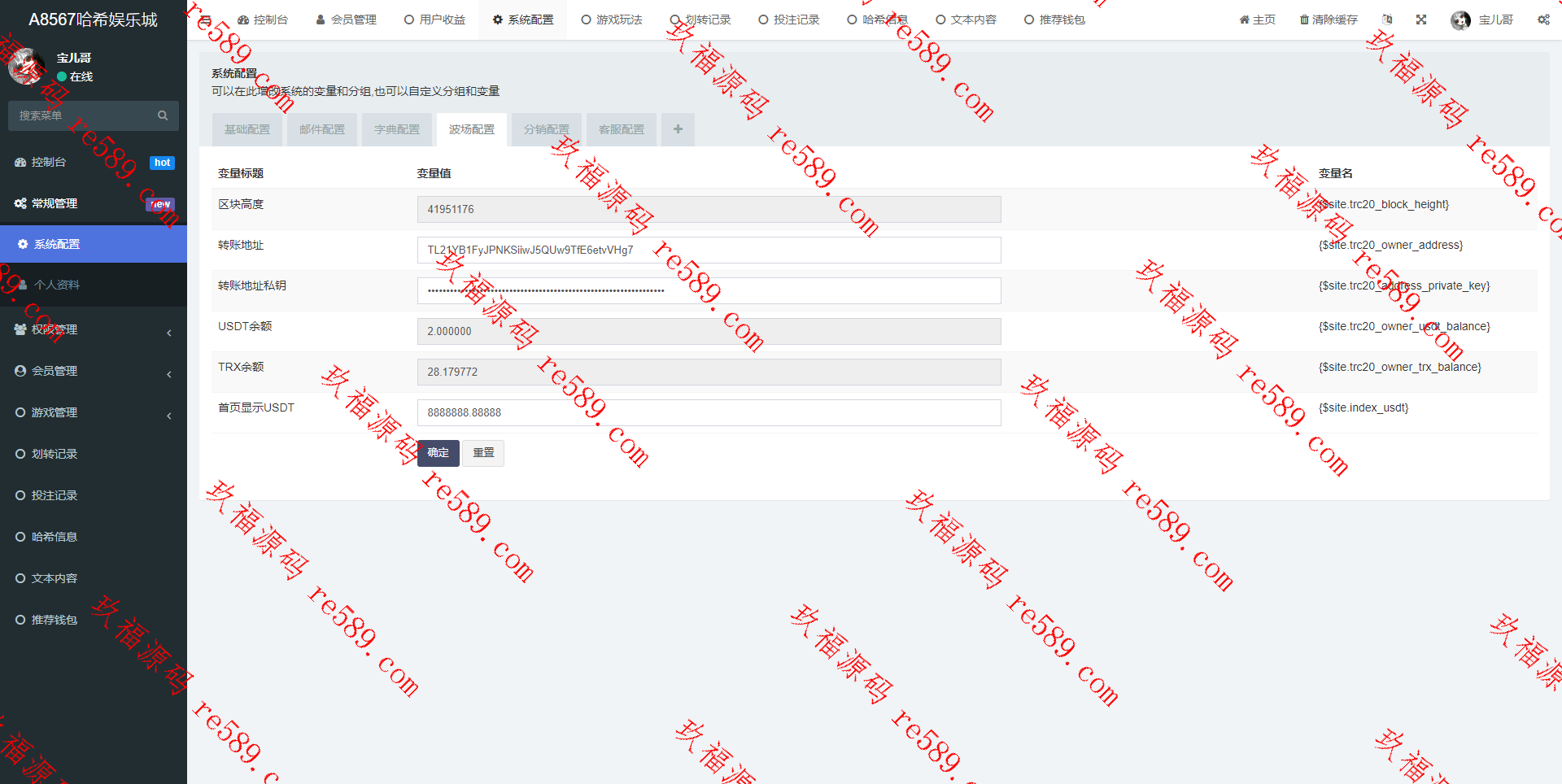This screenshot has height=784, width=1562.
Task: Click the search magnifier icon in sidebar
Action: 163,115
